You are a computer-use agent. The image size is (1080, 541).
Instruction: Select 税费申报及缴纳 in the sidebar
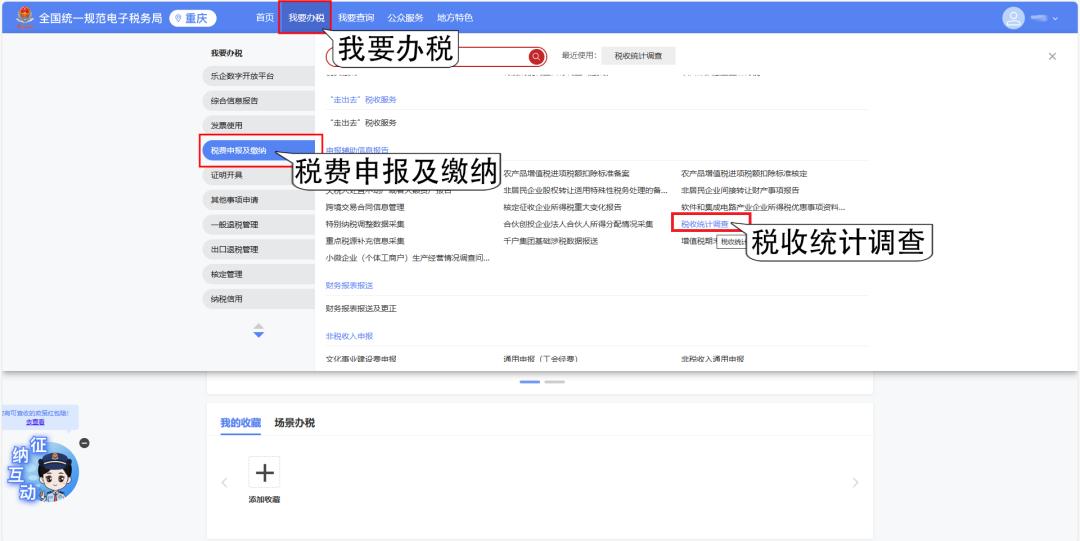239,150
